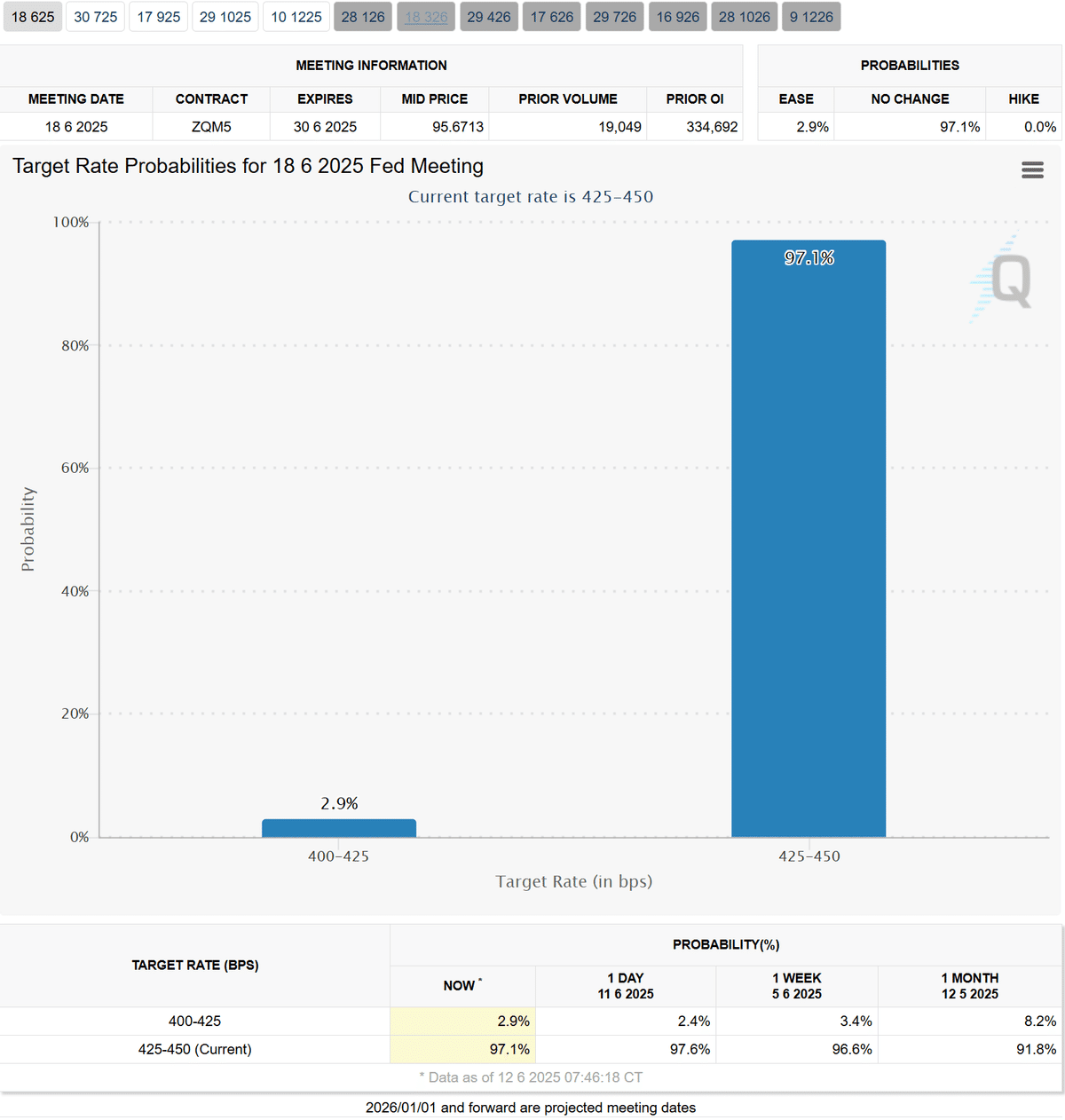Switch to the 10 1225 meeting tab

296,17
